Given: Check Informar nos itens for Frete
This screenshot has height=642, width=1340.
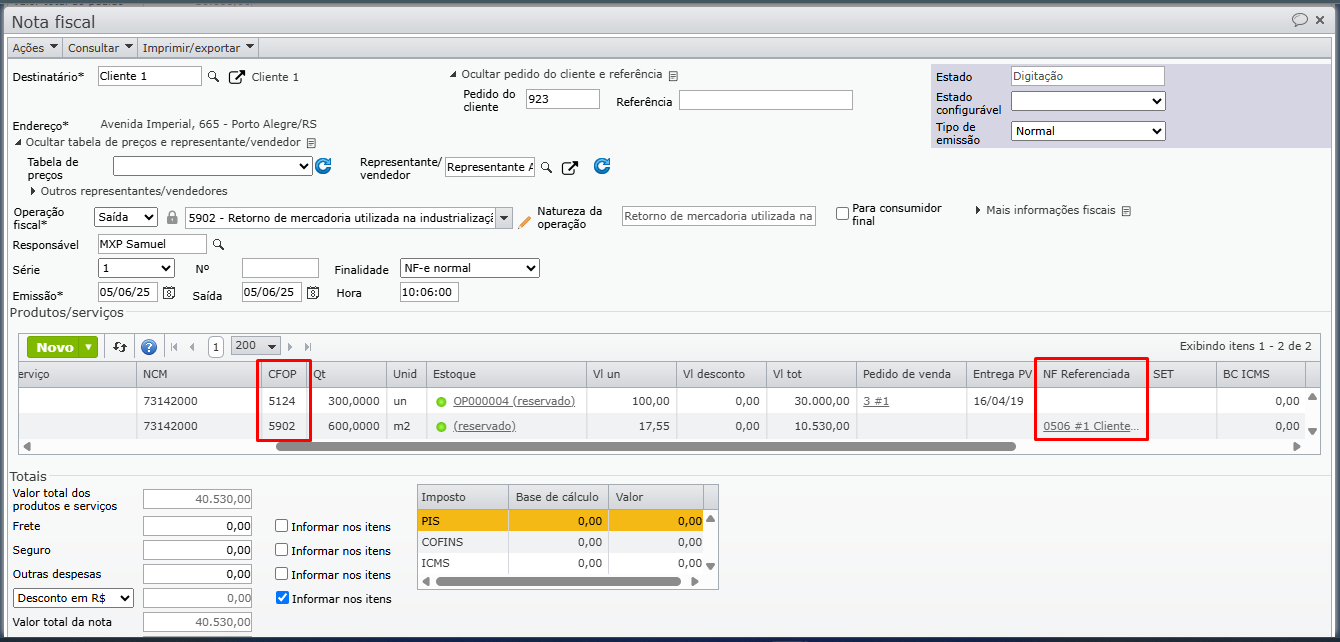Looking at the screenshot, I should pyautogui.click(x=282, y=527).
